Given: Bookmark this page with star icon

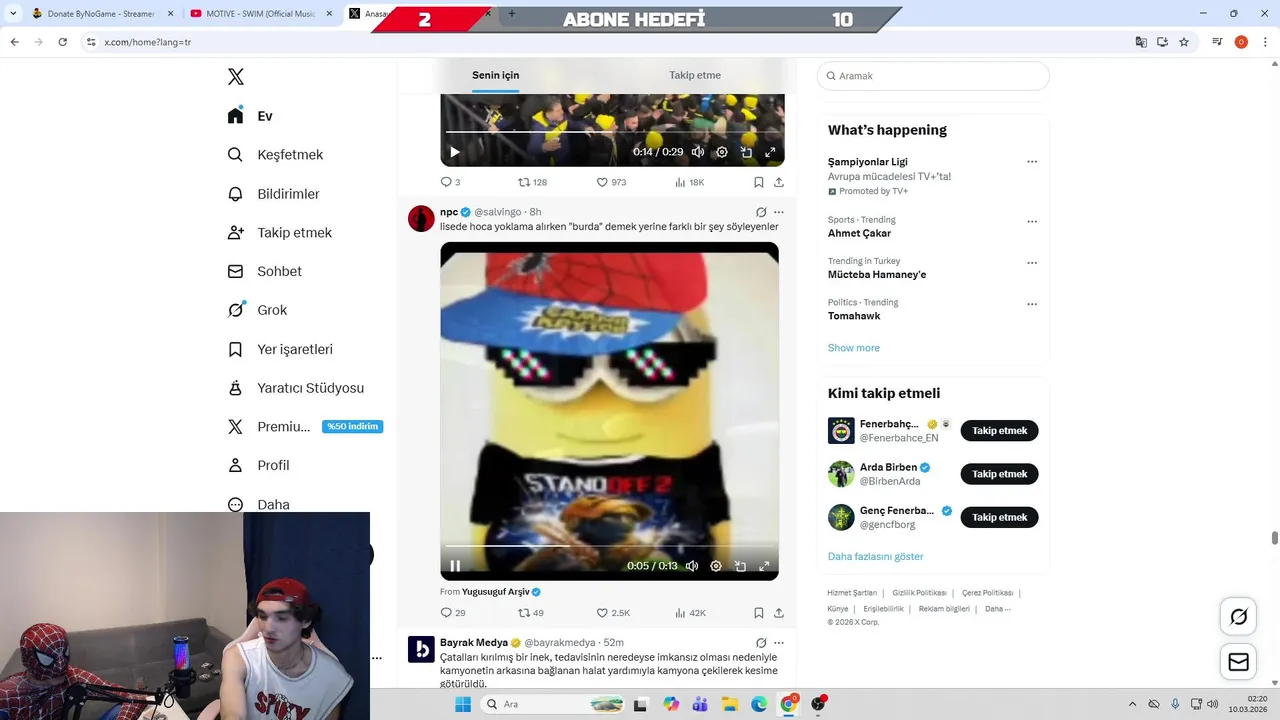Looking at the screenshot, I should (1184, 42).
